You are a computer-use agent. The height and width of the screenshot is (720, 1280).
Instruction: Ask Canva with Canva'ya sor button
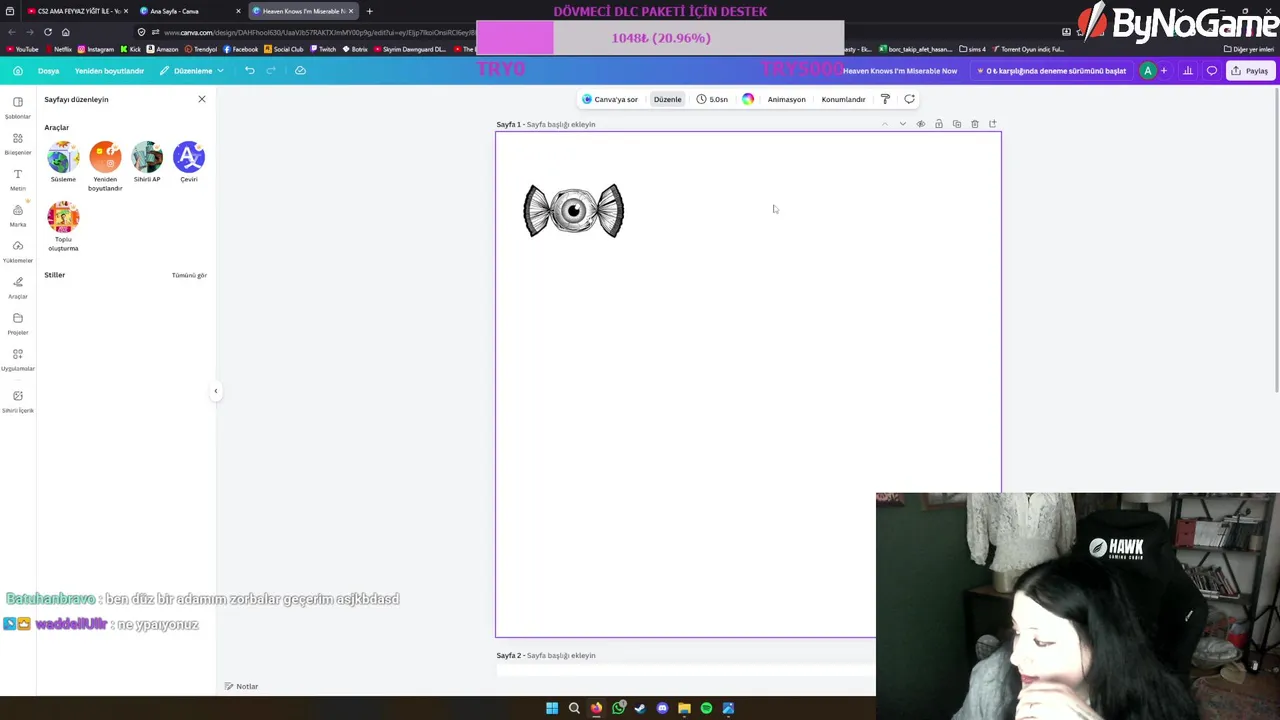[x=610, y=99]
